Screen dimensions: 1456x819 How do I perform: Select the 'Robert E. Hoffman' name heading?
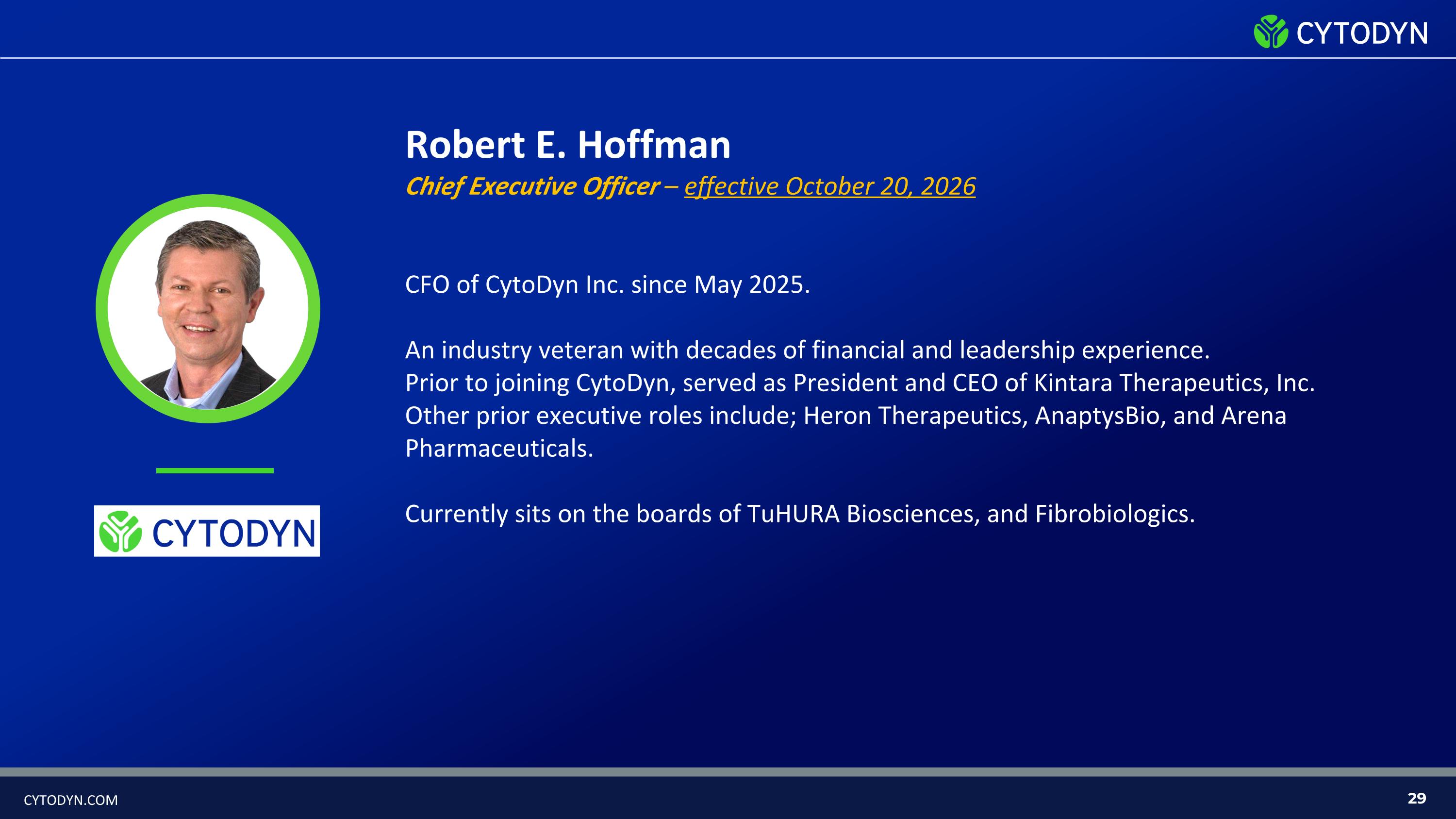[x=568, y=145]
